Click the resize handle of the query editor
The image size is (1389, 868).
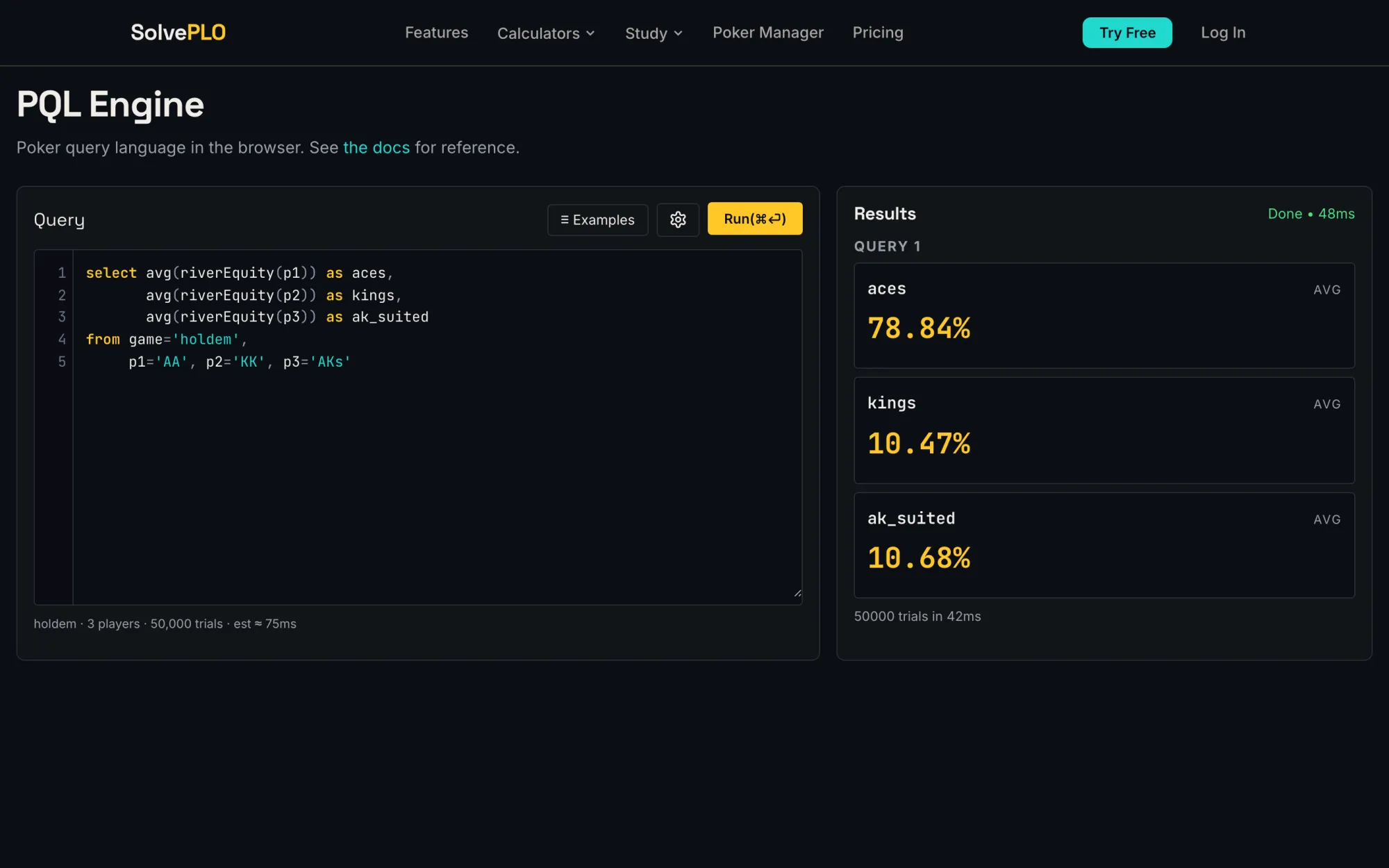tap(797, 593)
